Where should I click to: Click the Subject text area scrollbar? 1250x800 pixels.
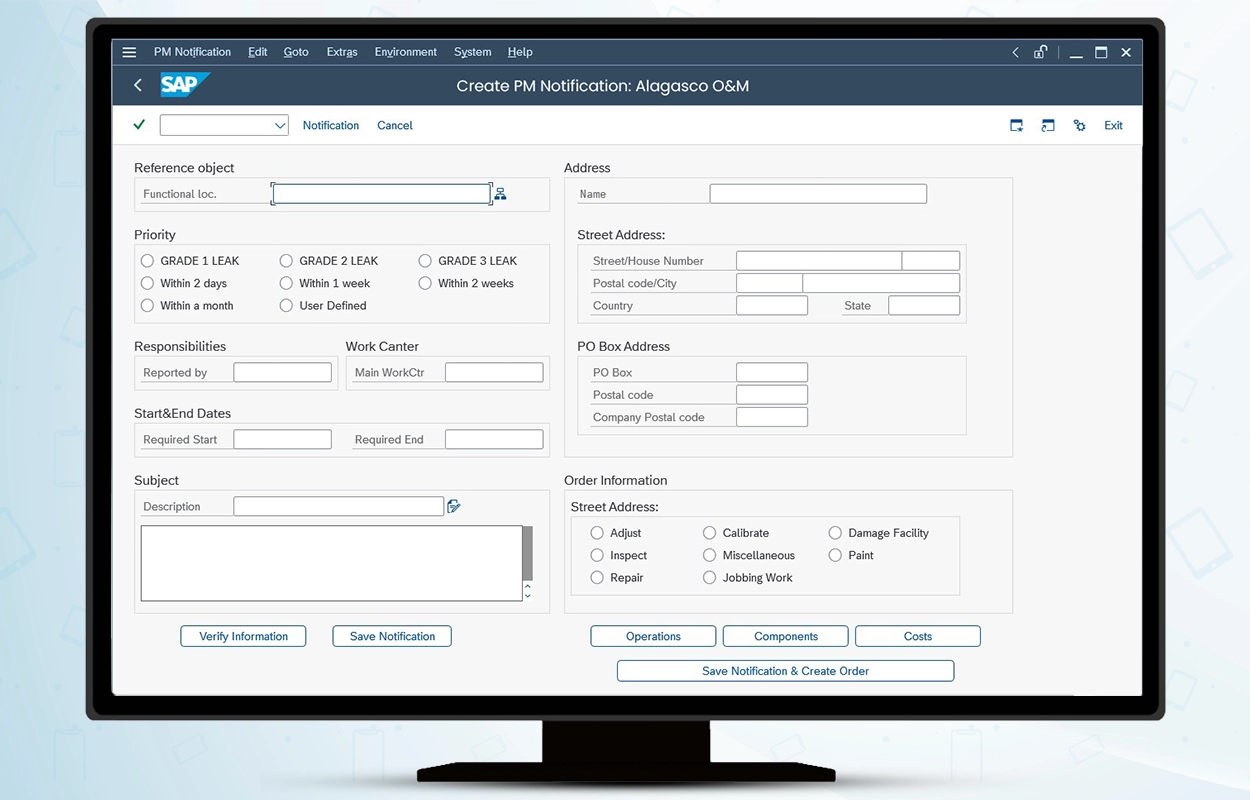click(x=528, y=554)
